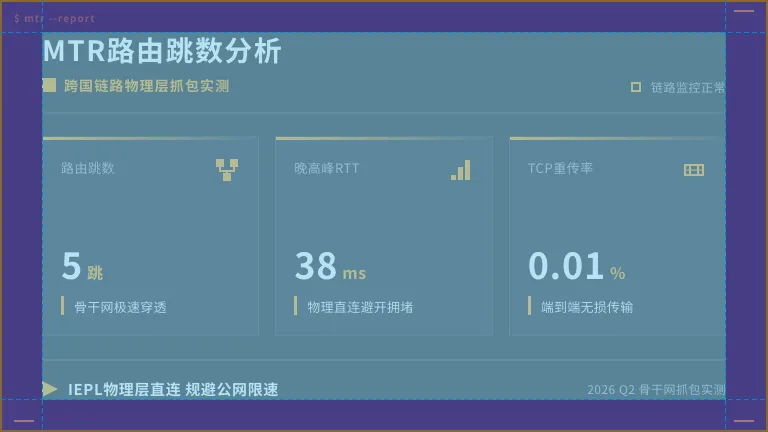The height and width of the screenshot is (432, 768).
Task: Click the square indicator beside 链路监控正常
Action: pyautogui.click(x=636, y=87)
